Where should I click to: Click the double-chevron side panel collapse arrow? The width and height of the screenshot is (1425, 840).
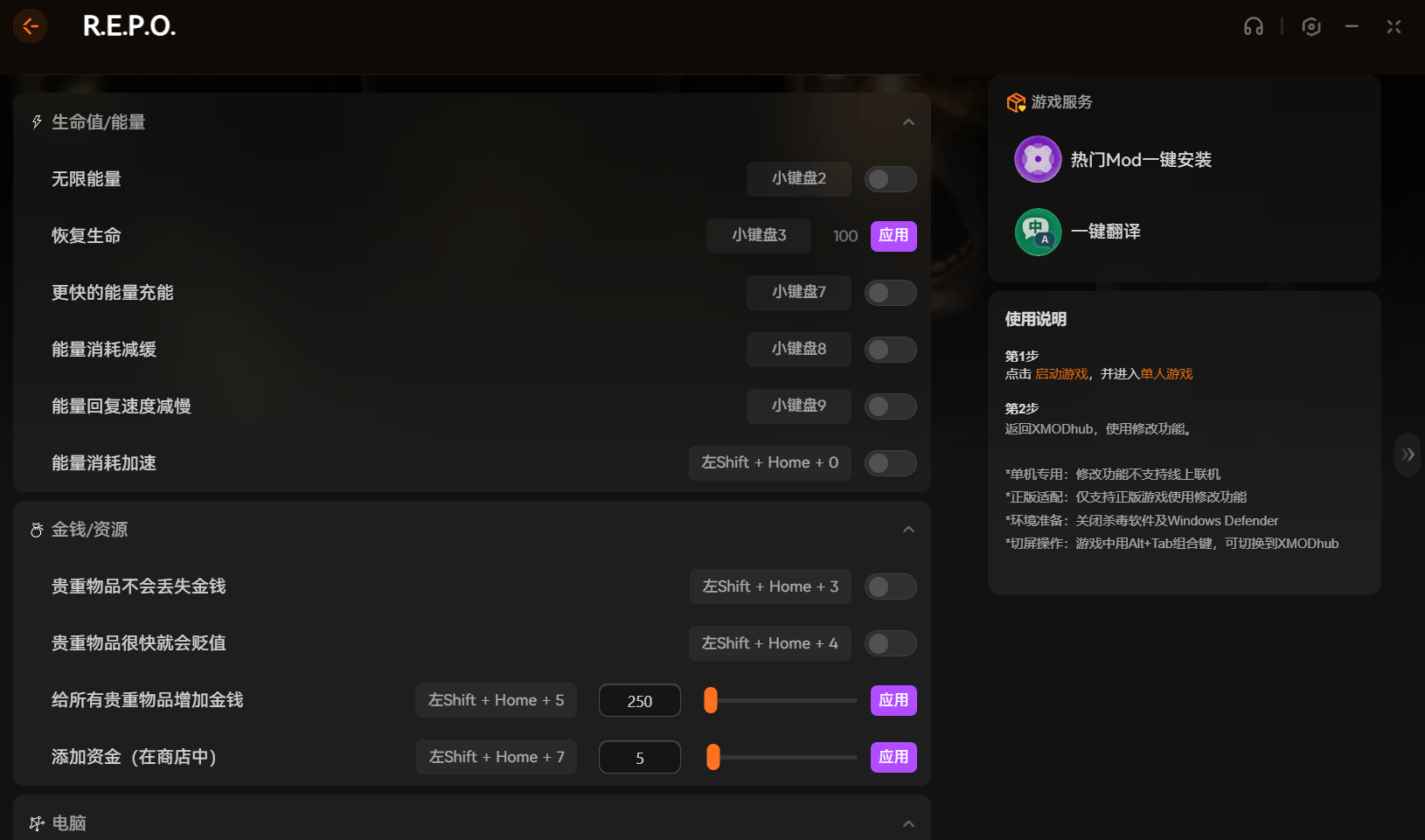1408,455
